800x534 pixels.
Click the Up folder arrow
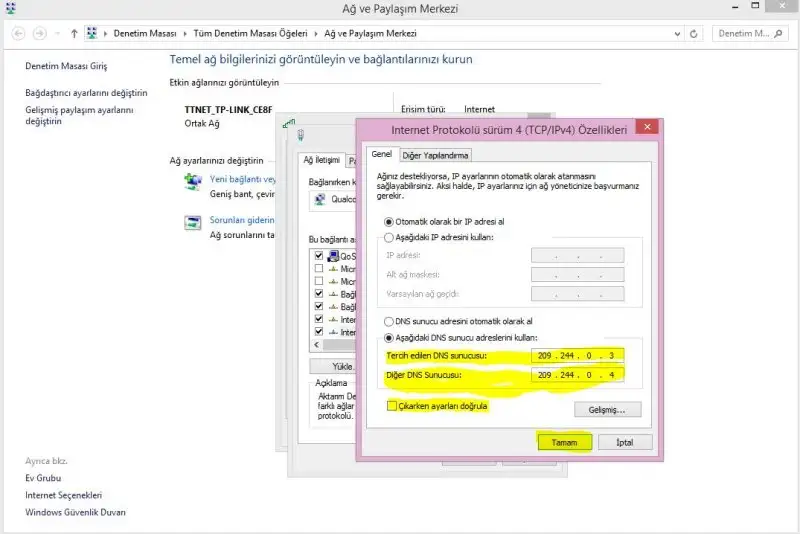(74, 33)
